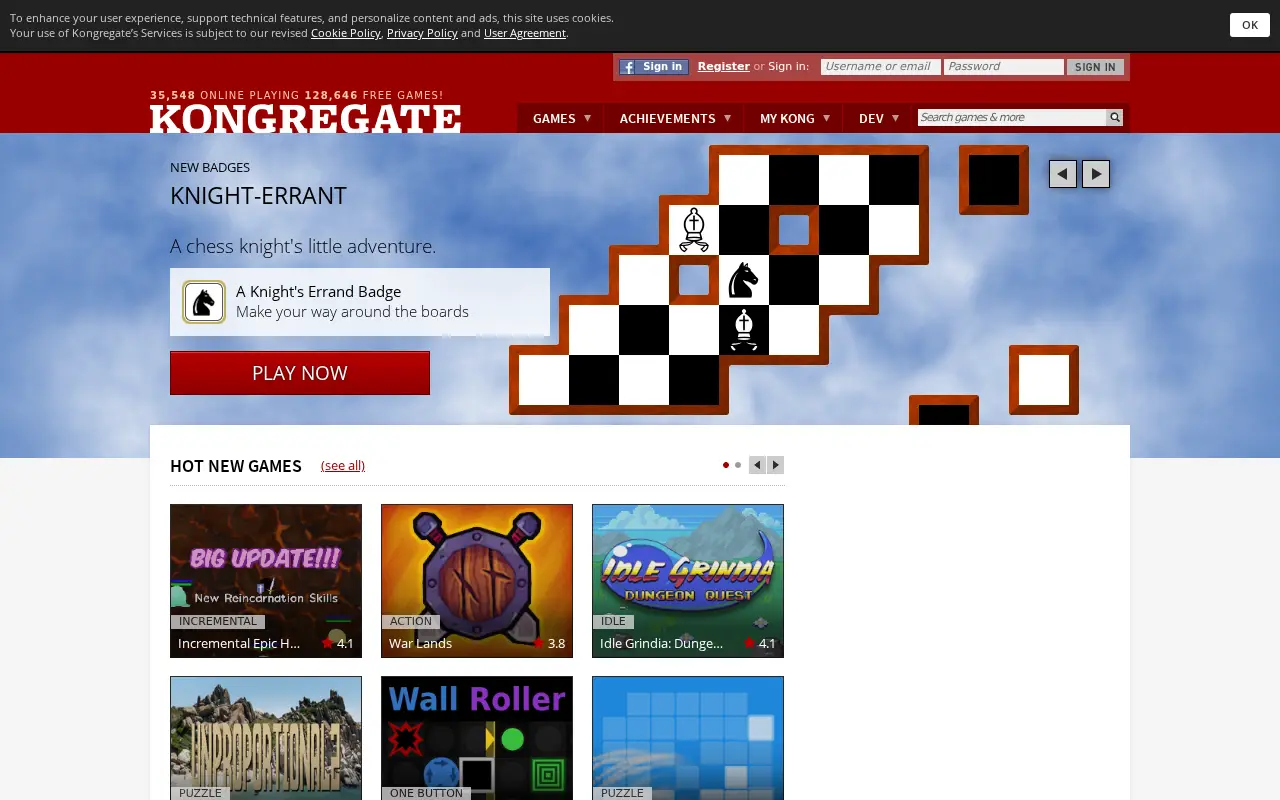Click the Sign In submit button
This screenshot has width=1280, height=800.
click(1095, 67)
